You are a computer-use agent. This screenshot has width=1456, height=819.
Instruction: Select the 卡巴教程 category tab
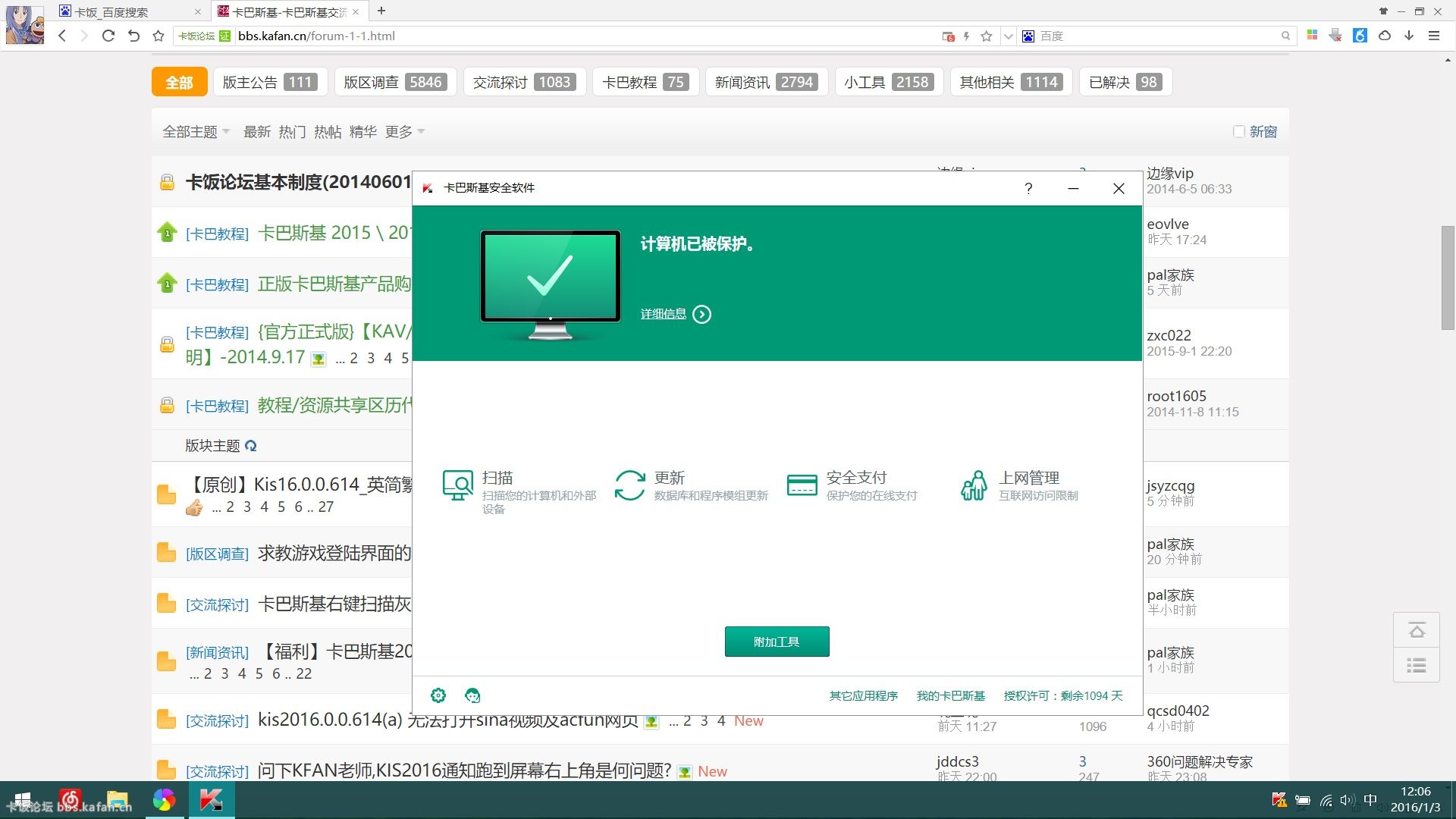point(645,82)
